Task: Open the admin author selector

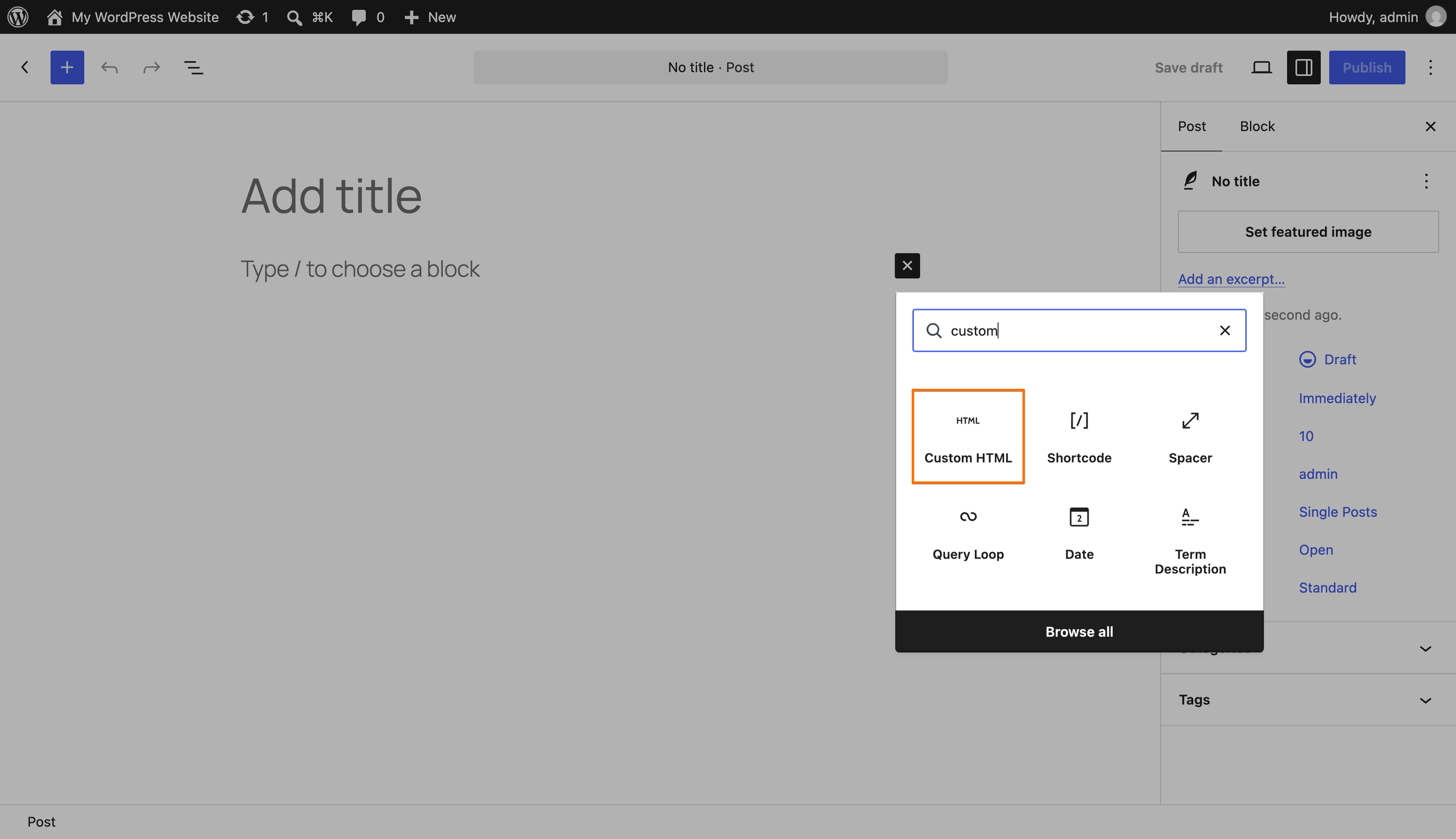Action: pyautogui.click(x=1318, y=474)
